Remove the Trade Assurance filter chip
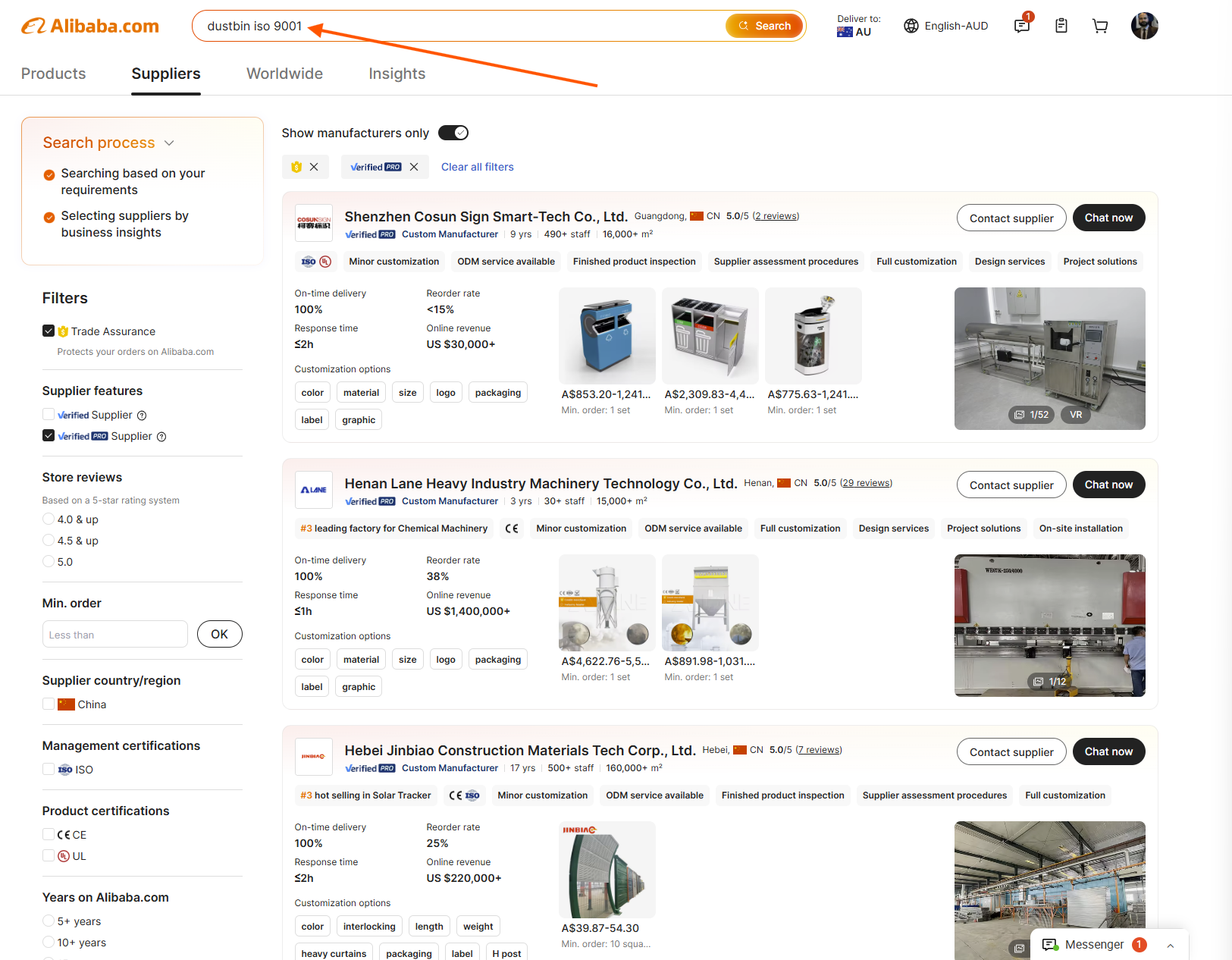This screenshot has width=1232, height=960. (314, 167)
